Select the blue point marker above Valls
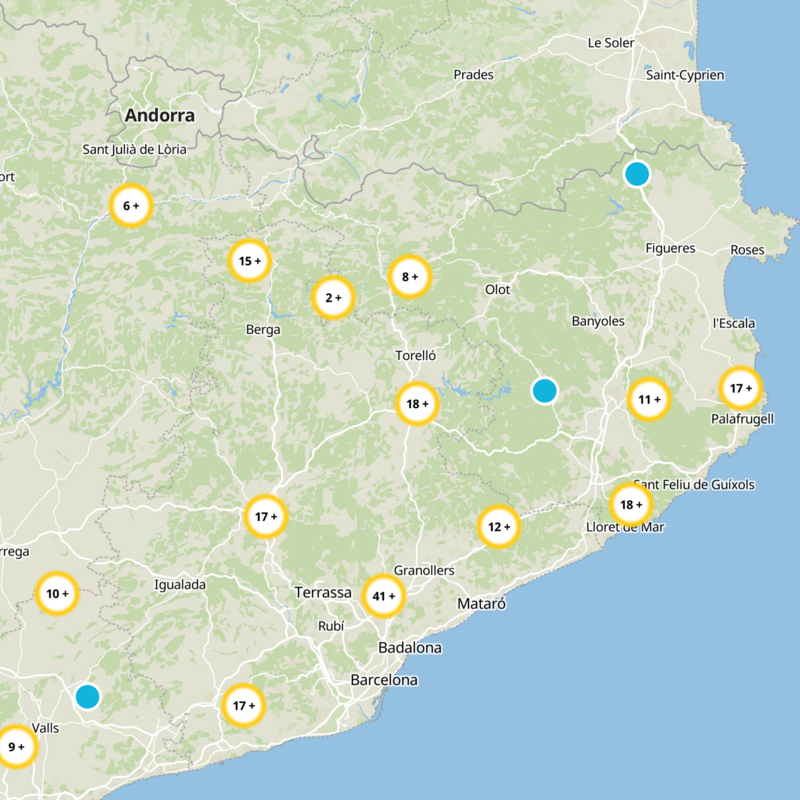The image size is (800, 800). 87,696
